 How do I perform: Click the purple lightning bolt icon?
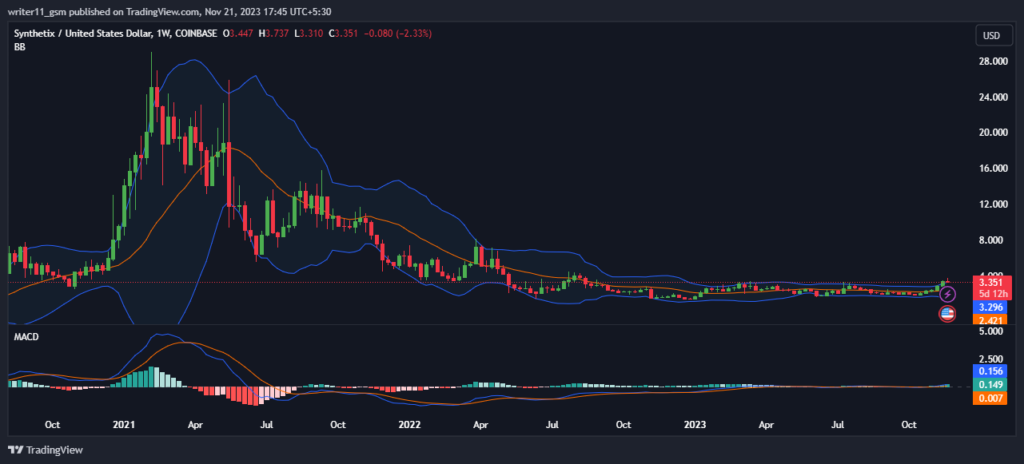pos(947,295)
